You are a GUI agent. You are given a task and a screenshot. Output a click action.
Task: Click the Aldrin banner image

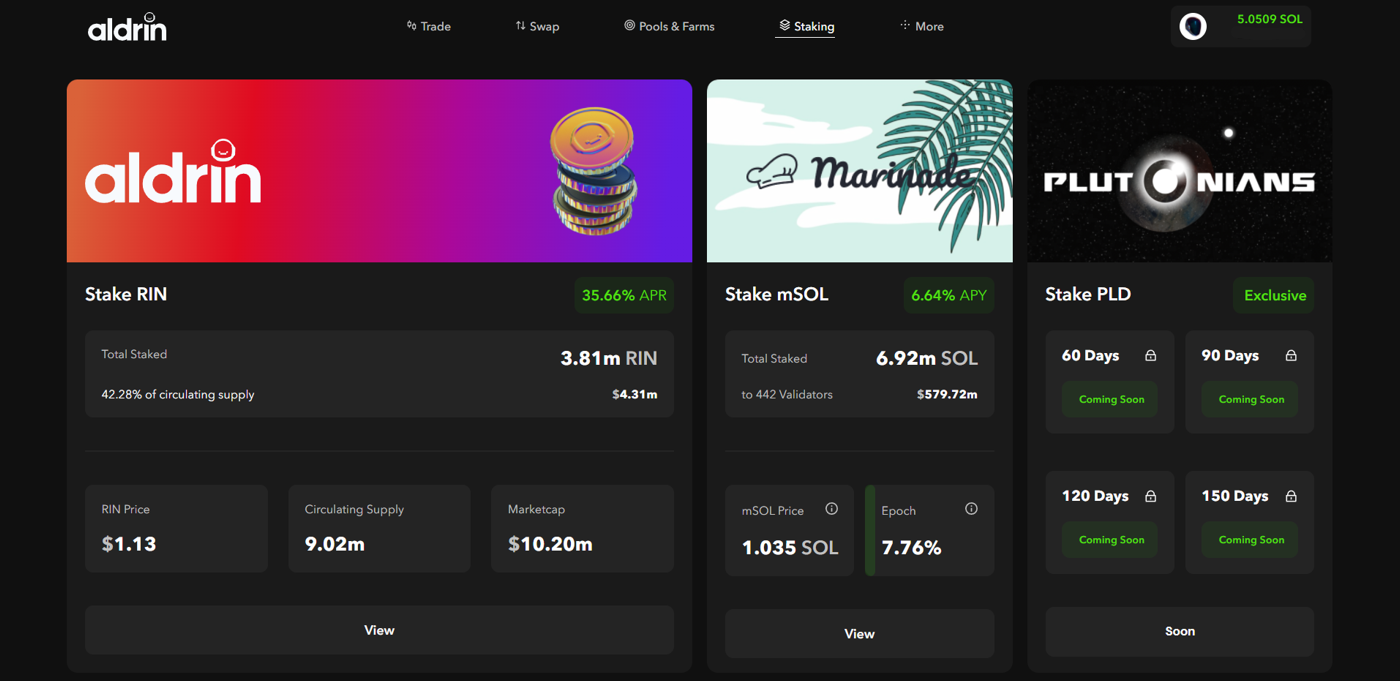click(x=379, y=171)
